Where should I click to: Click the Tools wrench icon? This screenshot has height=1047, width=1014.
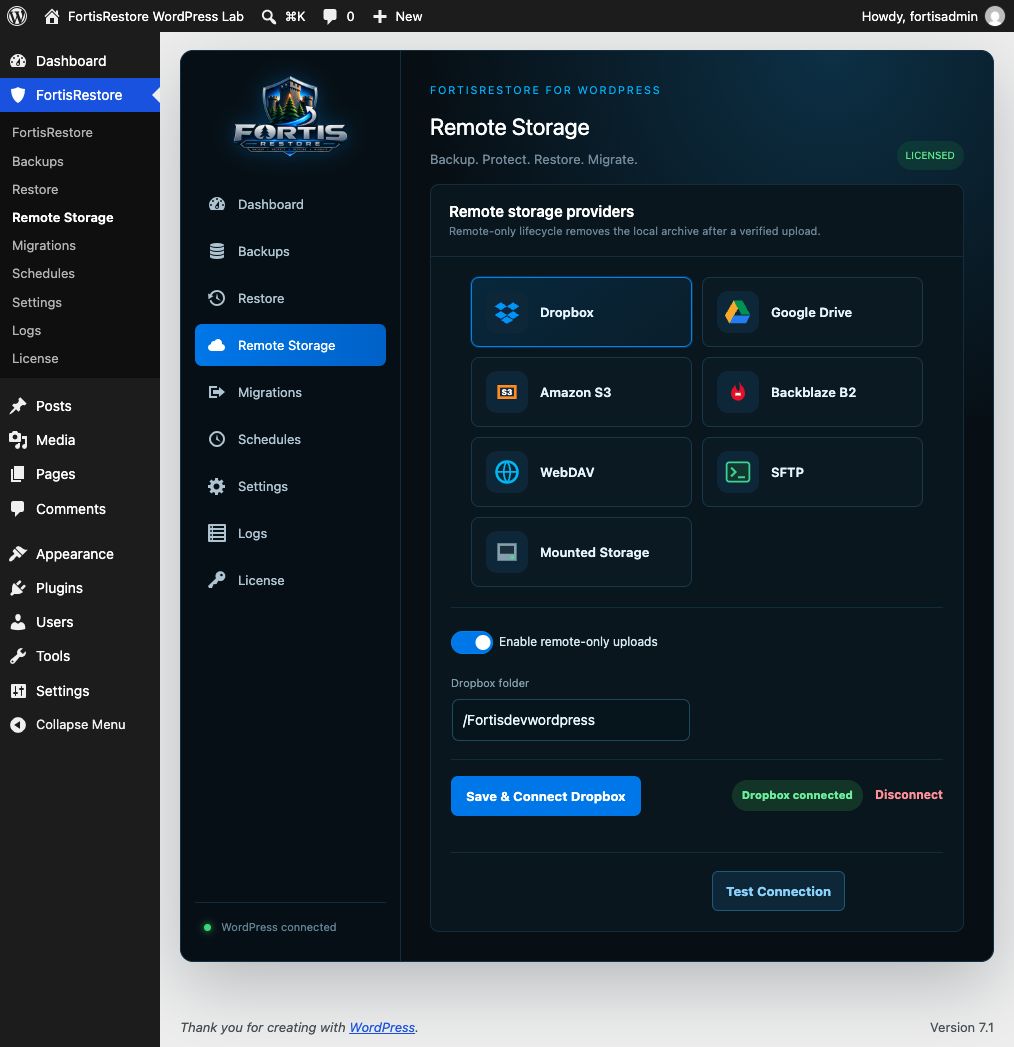(18, 656)
